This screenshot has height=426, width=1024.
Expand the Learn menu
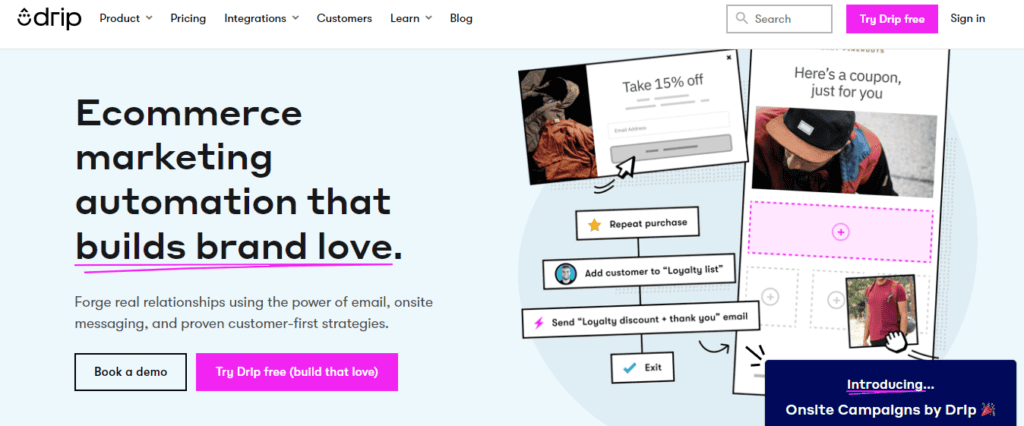412,18
